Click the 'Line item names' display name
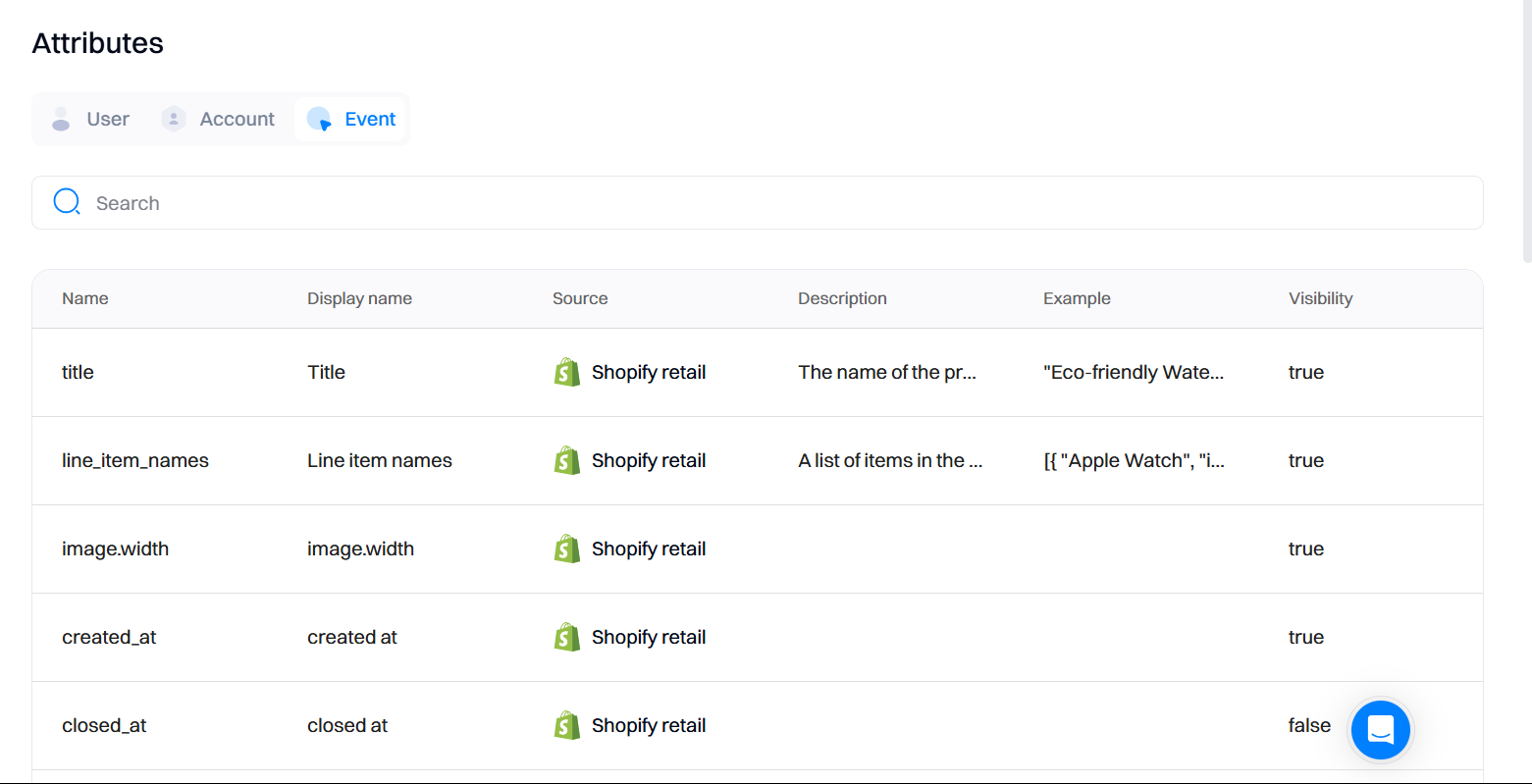1532x784 pixels. pos(380,460)
